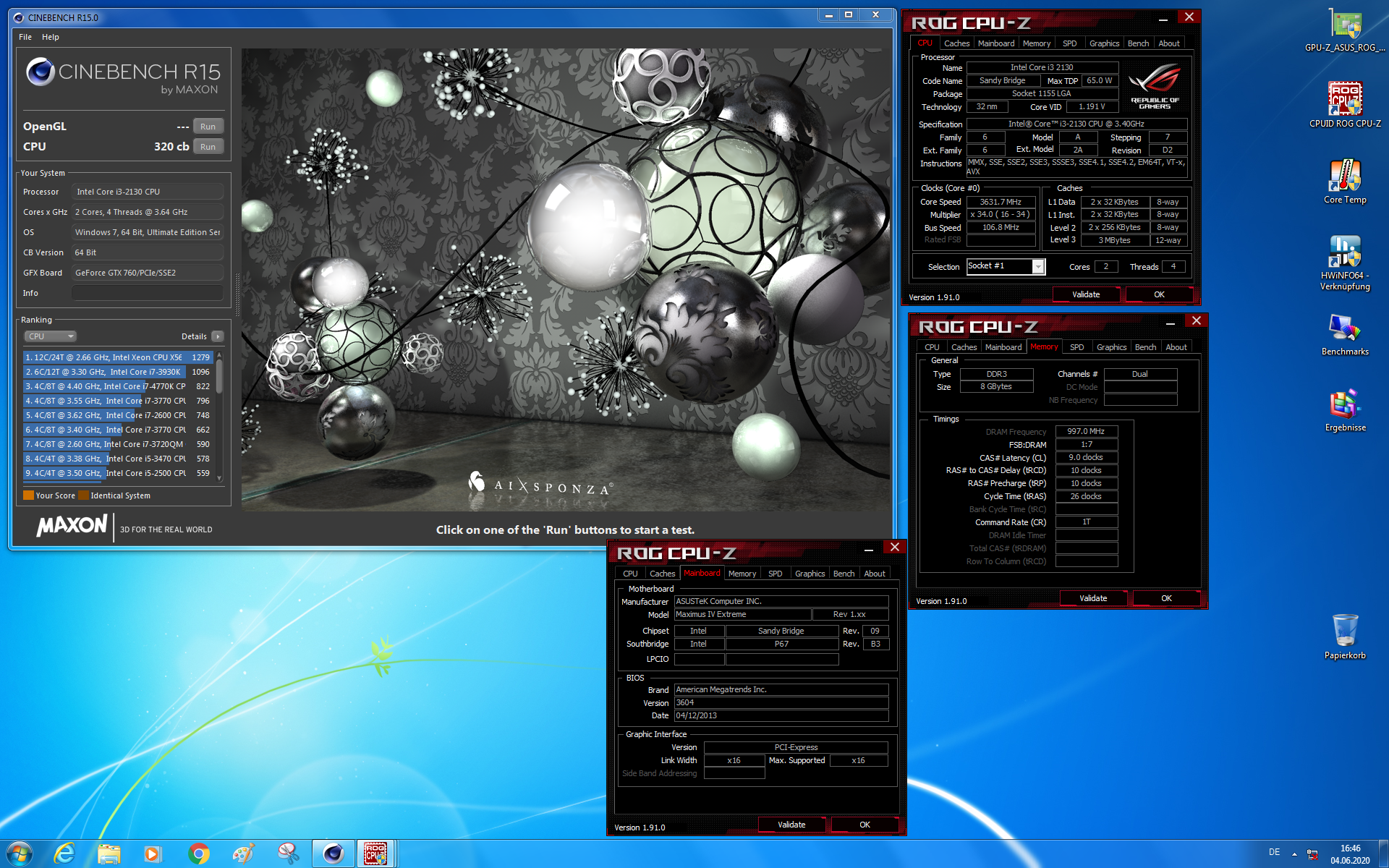Switch to Caches tab in top CPU-Z window

click(956, 43)
